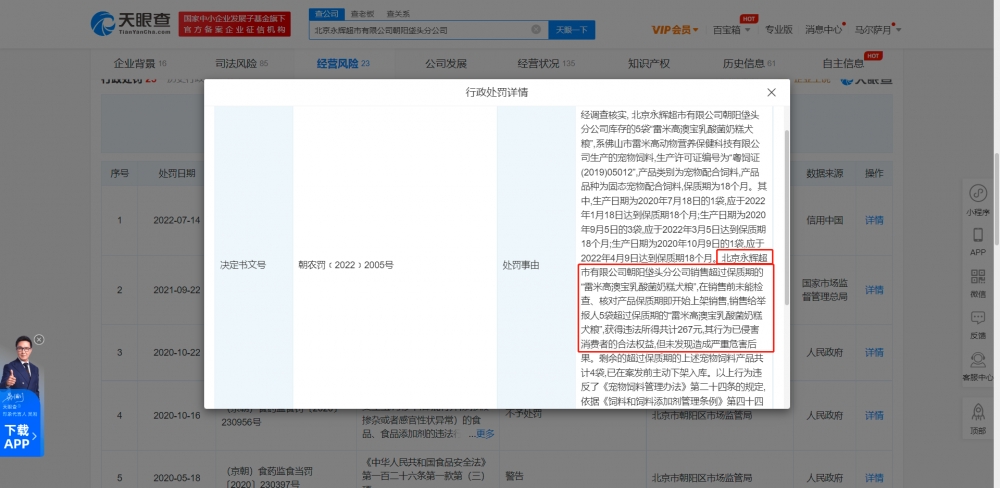Image resolution: width=1000 pixels, height=488 pixels.
Task: Open 详情 for the 2022-07-14 row
Action: 874,220
